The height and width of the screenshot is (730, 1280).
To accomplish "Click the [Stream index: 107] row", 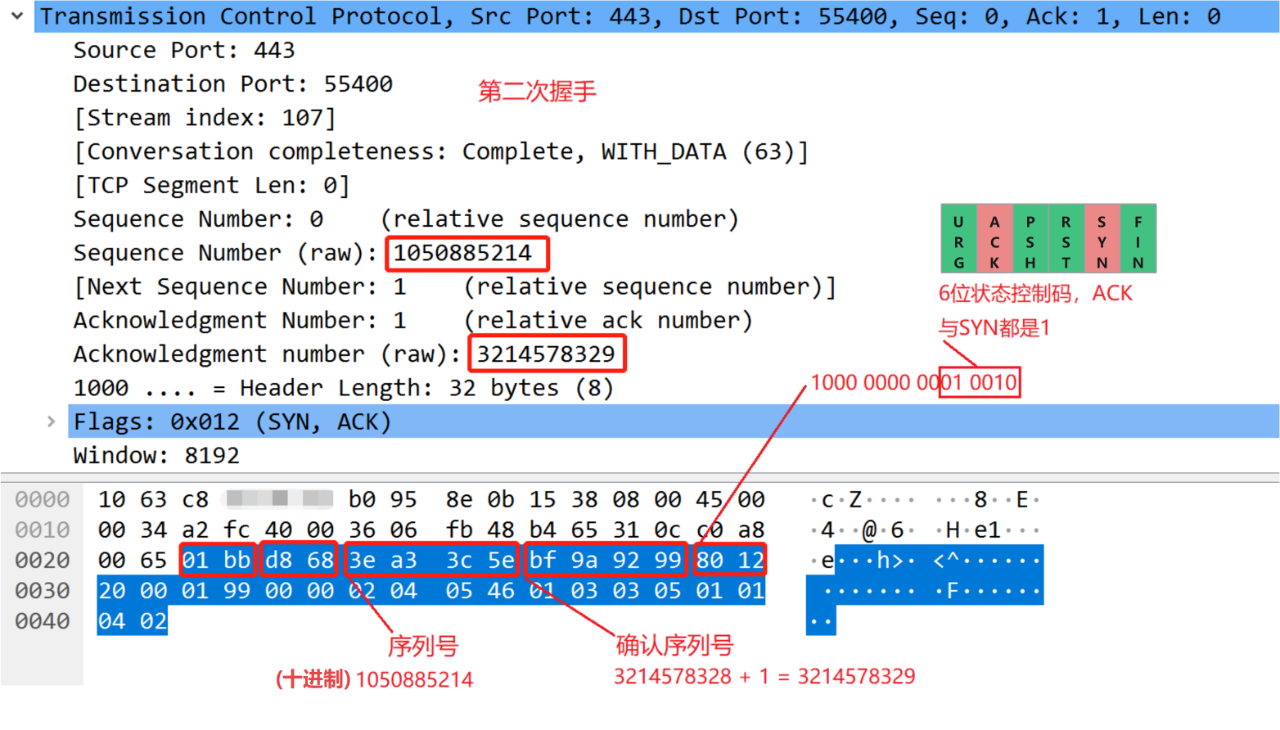I will point(205,118).
